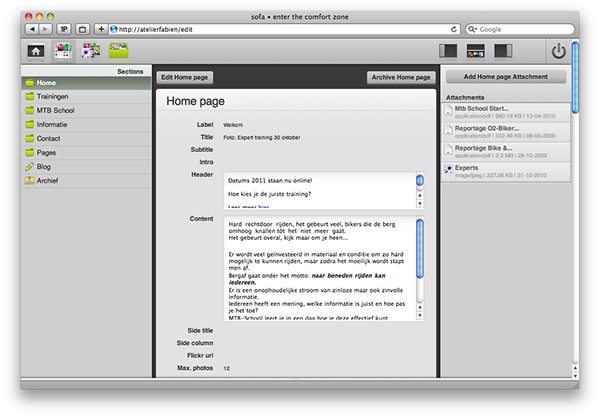The height and width of the screenshot is (416, 600).
Task: Open Trainingen section
Action: coord(86,96)
